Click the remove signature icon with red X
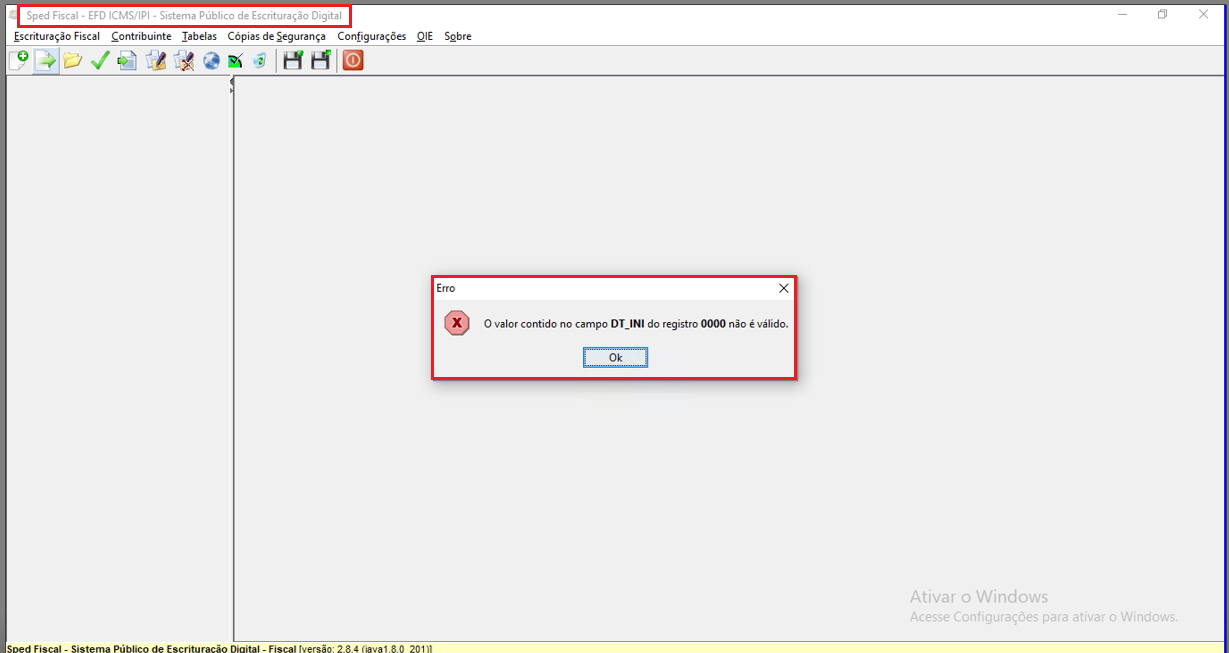This screenshot has width=1229, height=653. (x=183, y=61)
